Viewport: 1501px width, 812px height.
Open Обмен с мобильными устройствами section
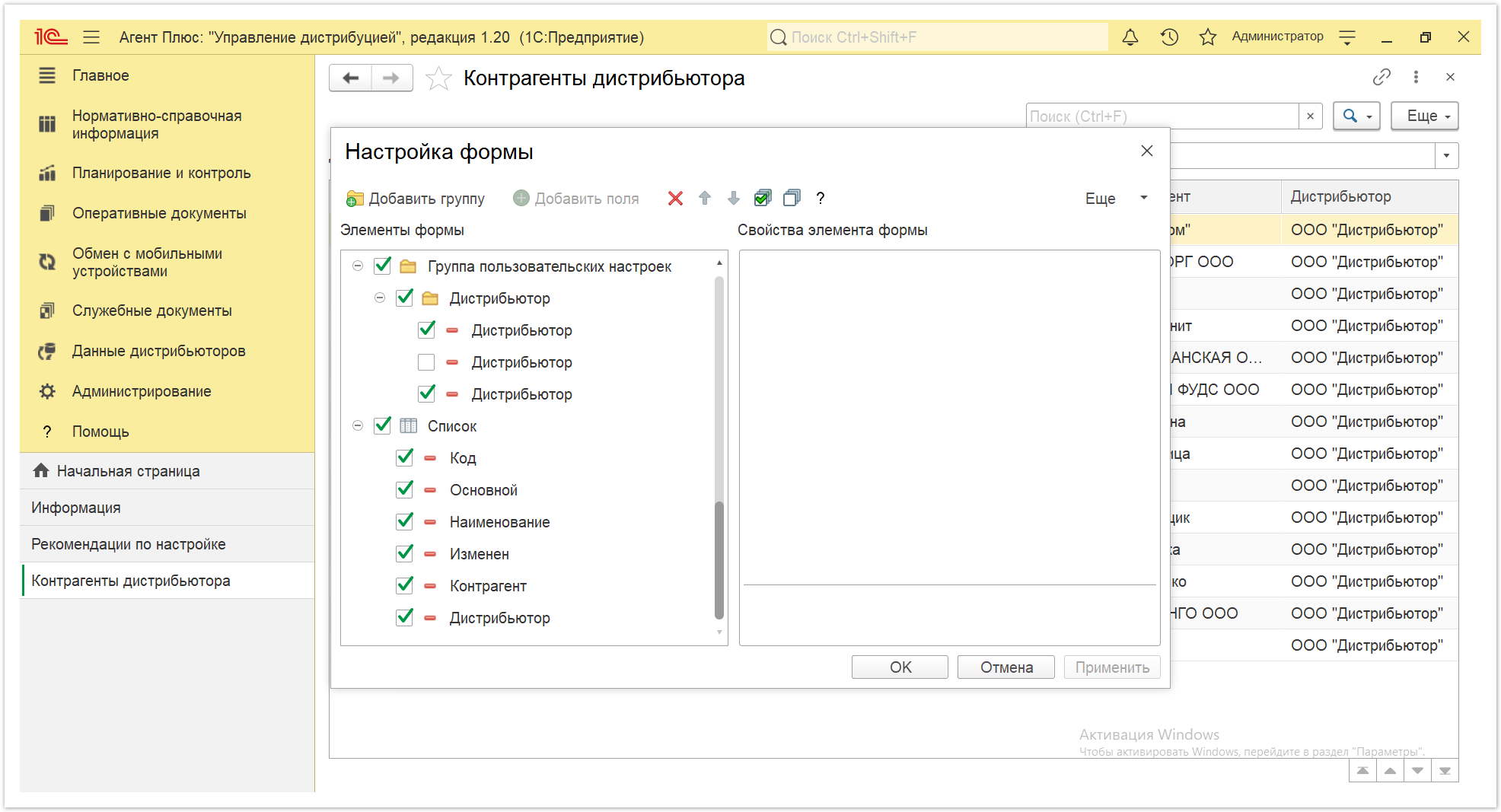147,262
